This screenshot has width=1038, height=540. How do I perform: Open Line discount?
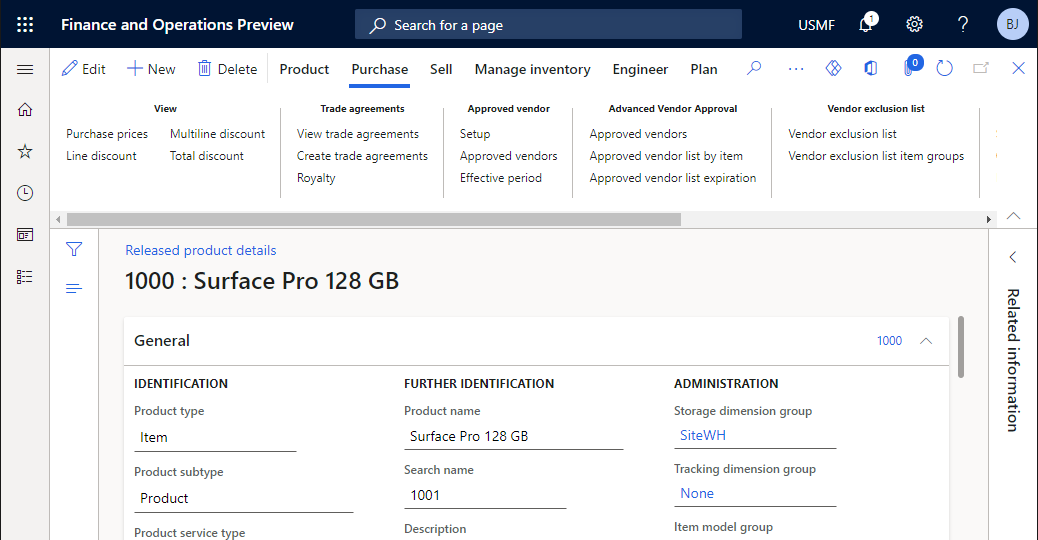(x=101, y=156)
